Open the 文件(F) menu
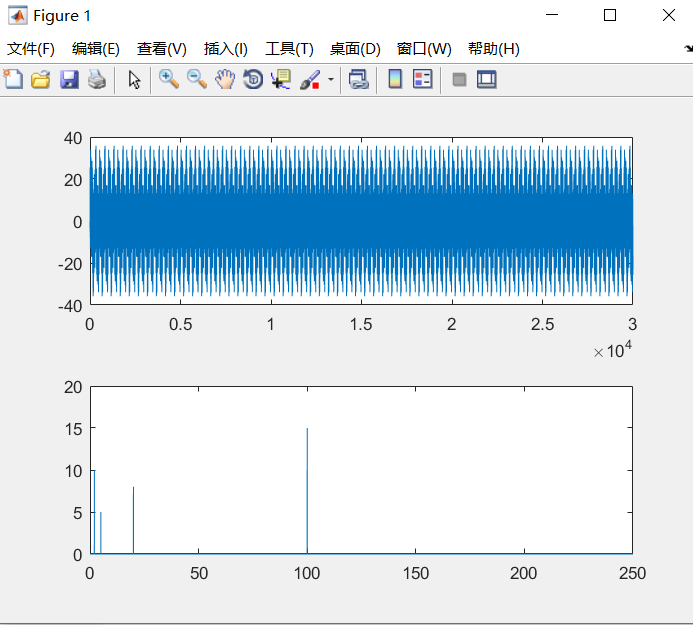693x625 pixels. (x=30, y=49)
